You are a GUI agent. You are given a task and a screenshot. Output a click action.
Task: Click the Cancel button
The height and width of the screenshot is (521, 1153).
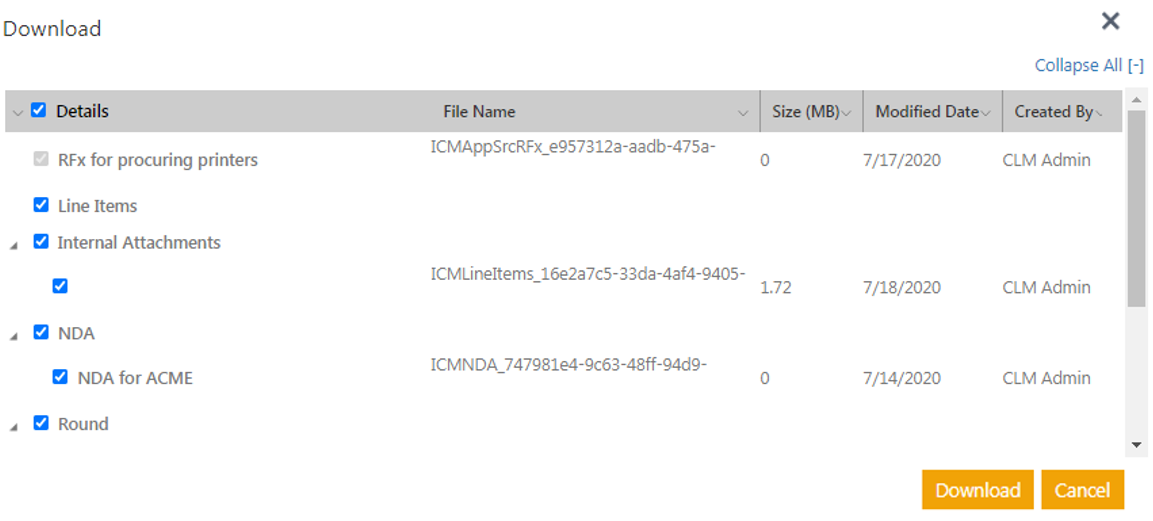point(1082,490)
